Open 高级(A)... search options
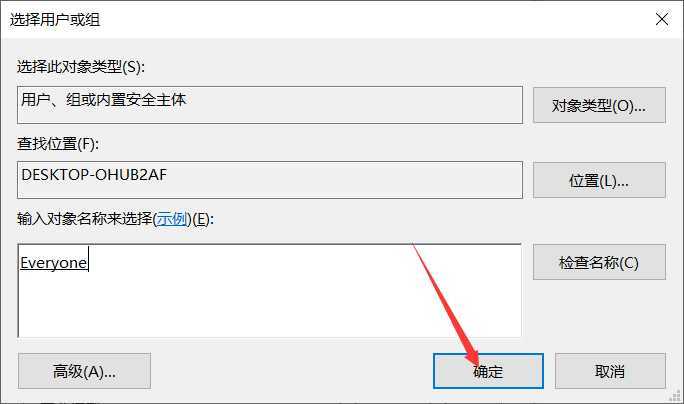The image size is (684, 404). (84, 371)
